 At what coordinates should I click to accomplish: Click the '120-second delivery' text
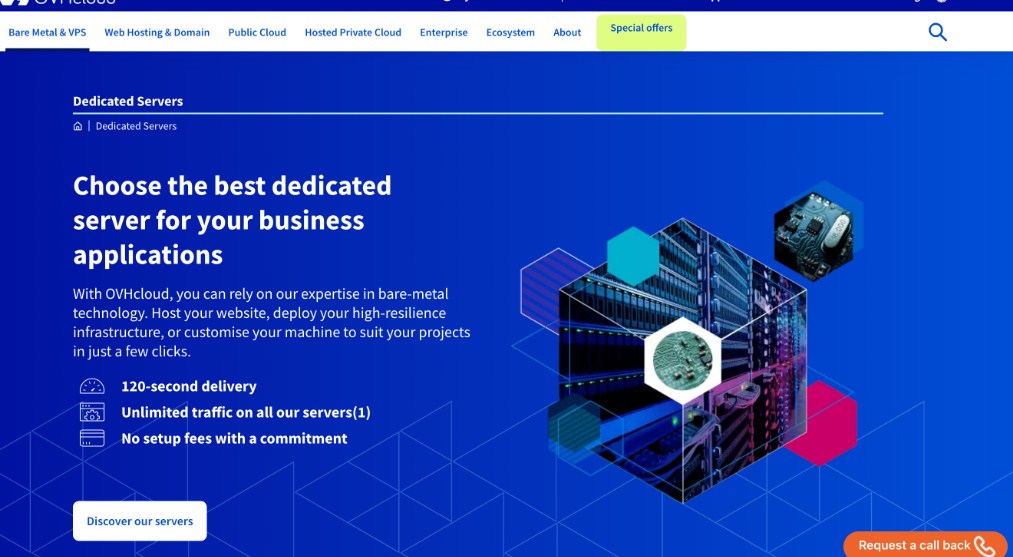pos(189,386)
